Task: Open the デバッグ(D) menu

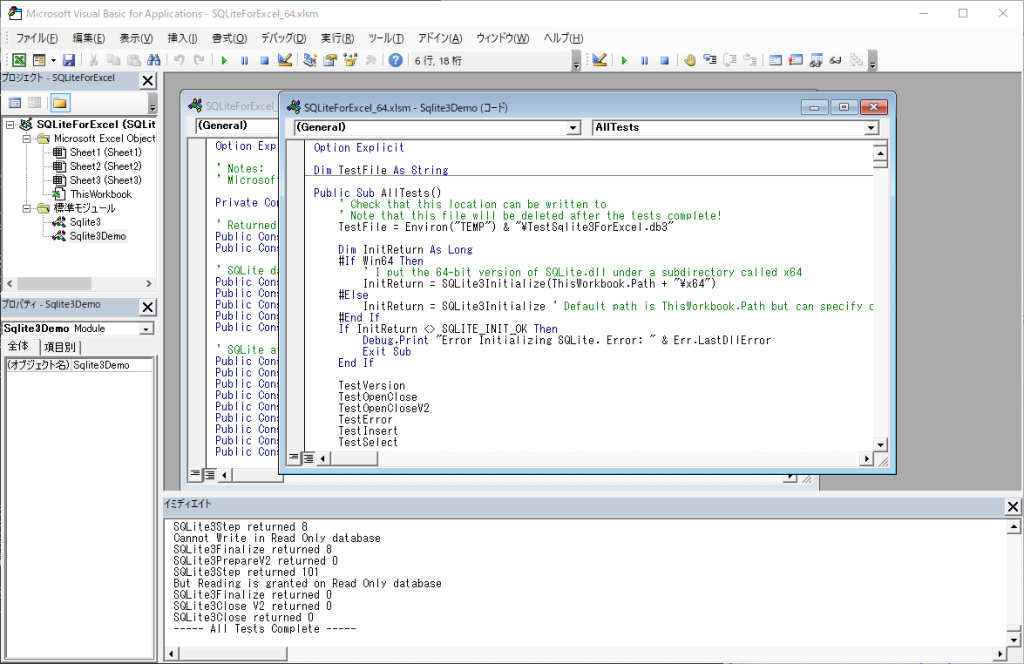Action: 283,38
